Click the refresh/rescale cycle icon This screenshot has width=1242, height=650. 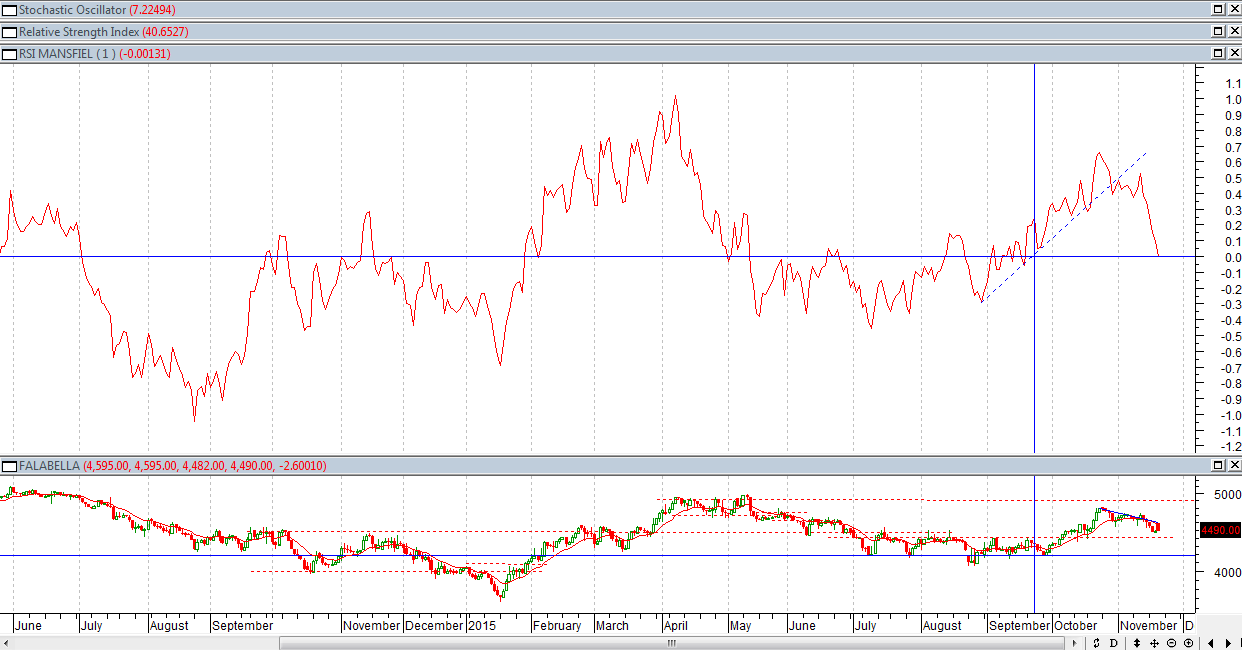tap(1097, 642)
